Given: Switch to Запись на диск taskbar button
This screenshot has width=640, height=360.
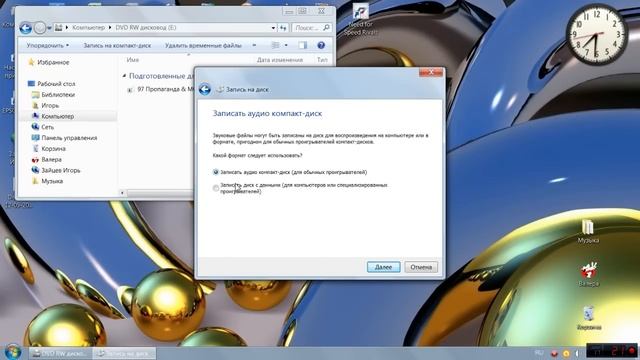Looking at the screenshot, I should (124, 353).
